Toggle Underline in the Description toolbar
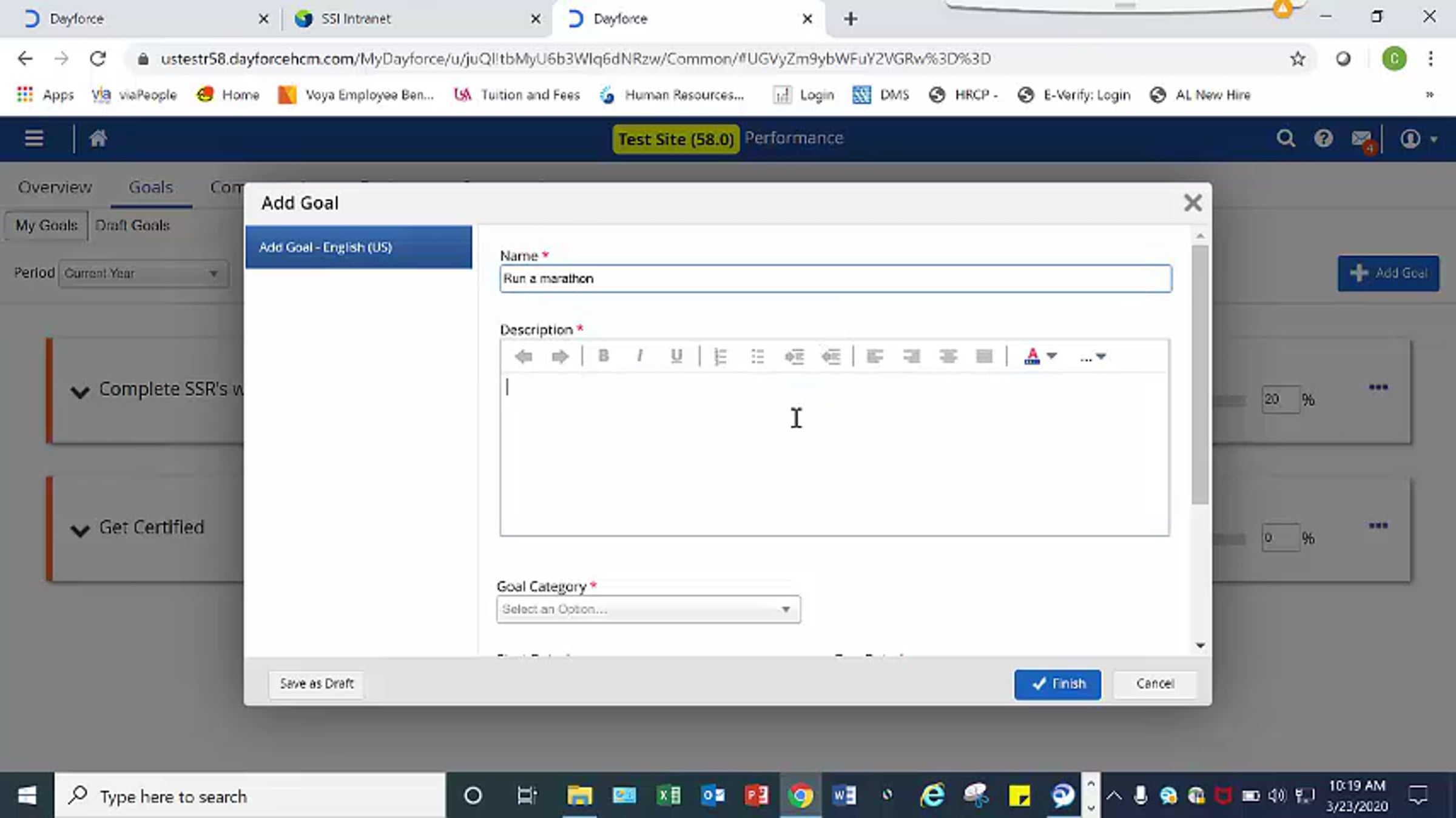 (676, 356)
